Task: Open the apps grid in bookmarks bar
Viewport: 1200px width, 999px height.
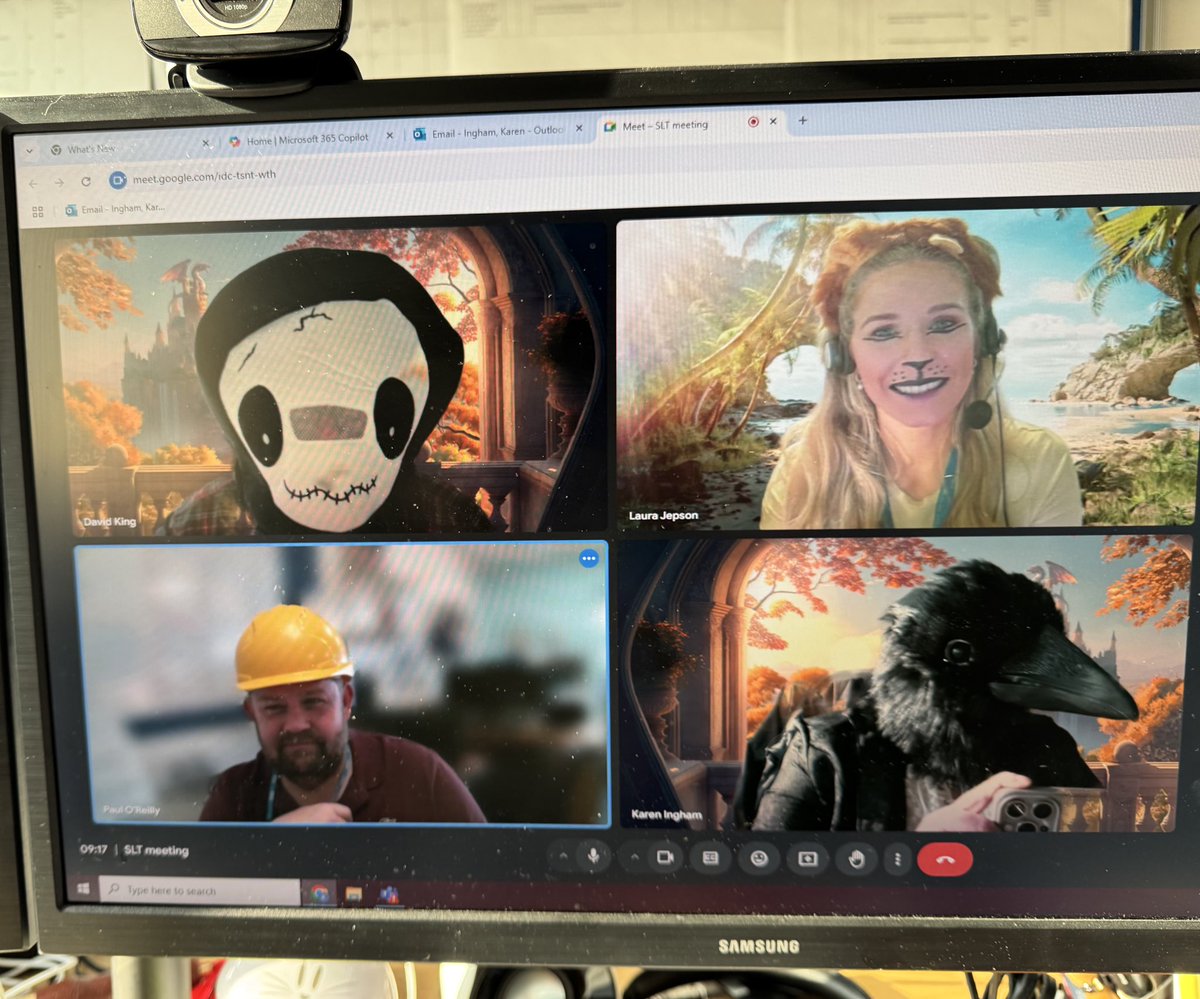Action: 38,212
